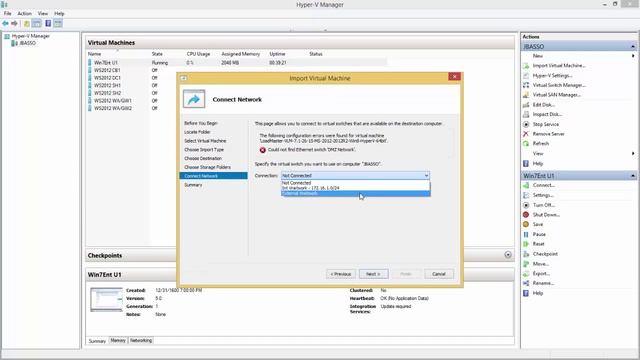Click the Inspect Disk icon
The image size is (640, 360).
click(526, 115)
